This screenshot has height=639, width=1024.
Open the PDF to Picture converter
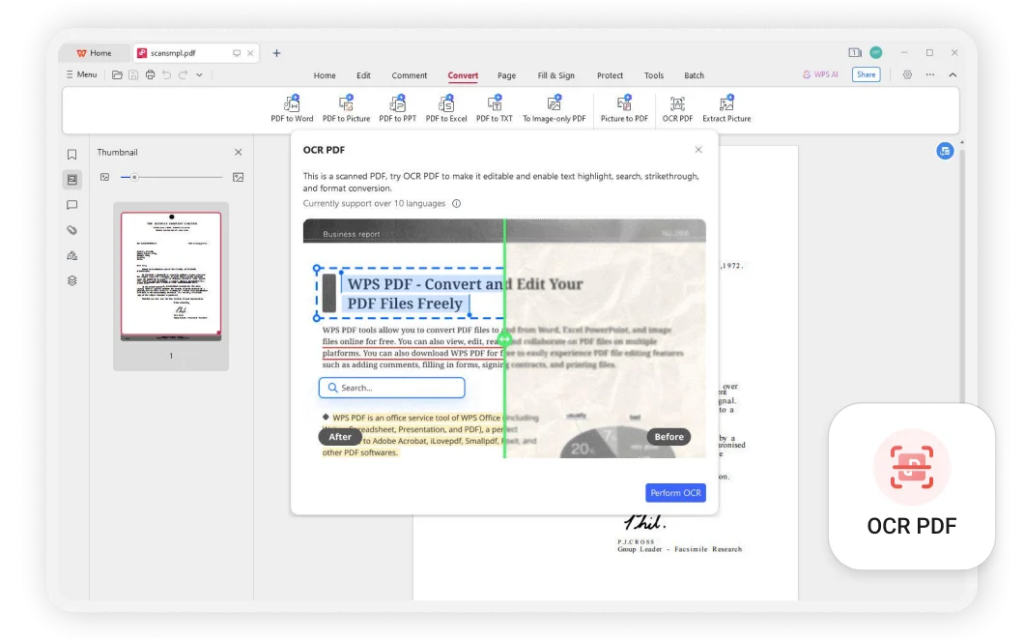346,108
